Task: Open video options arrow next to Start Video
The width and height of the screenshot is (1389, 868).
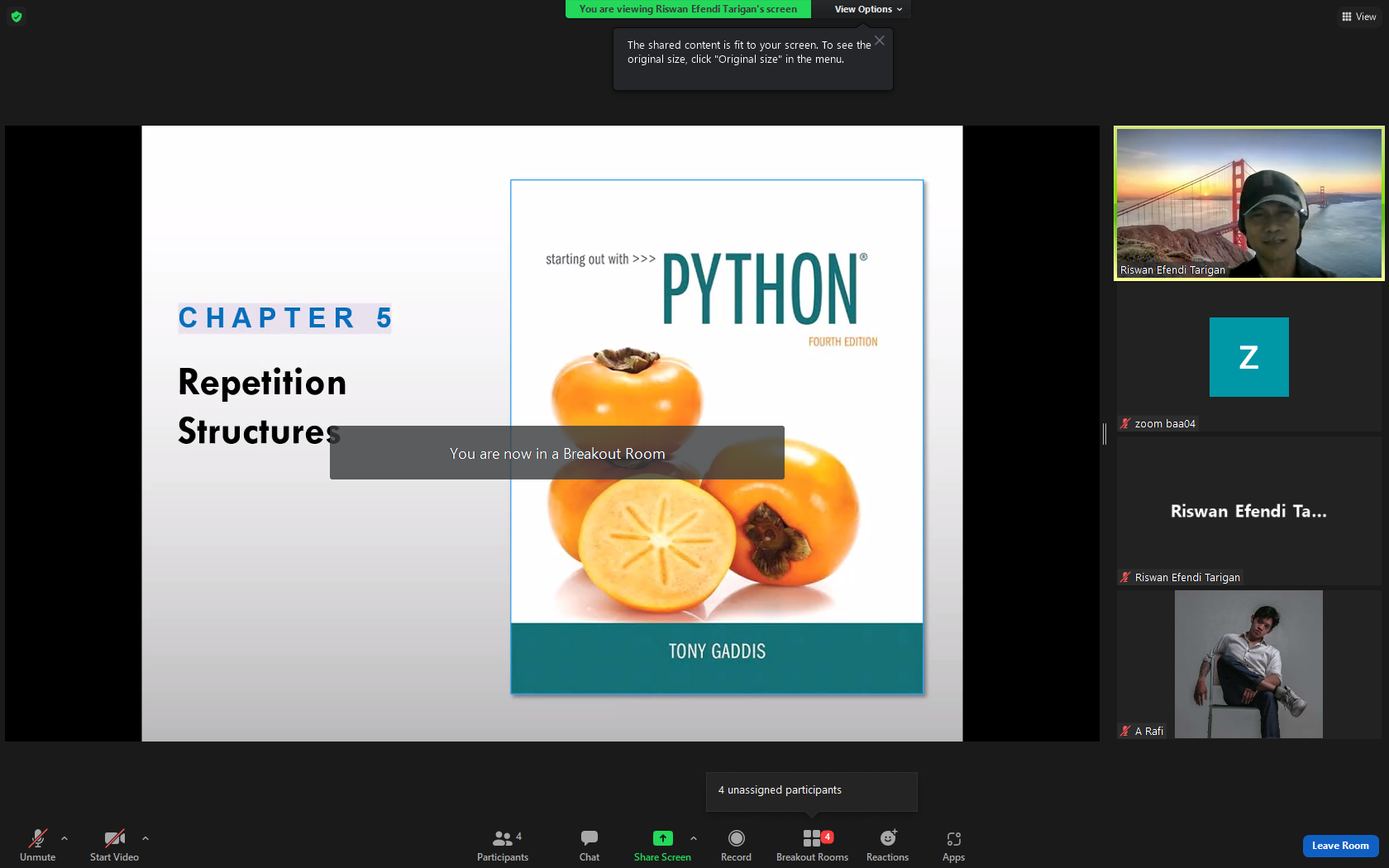Action: (x=146, y=838)
